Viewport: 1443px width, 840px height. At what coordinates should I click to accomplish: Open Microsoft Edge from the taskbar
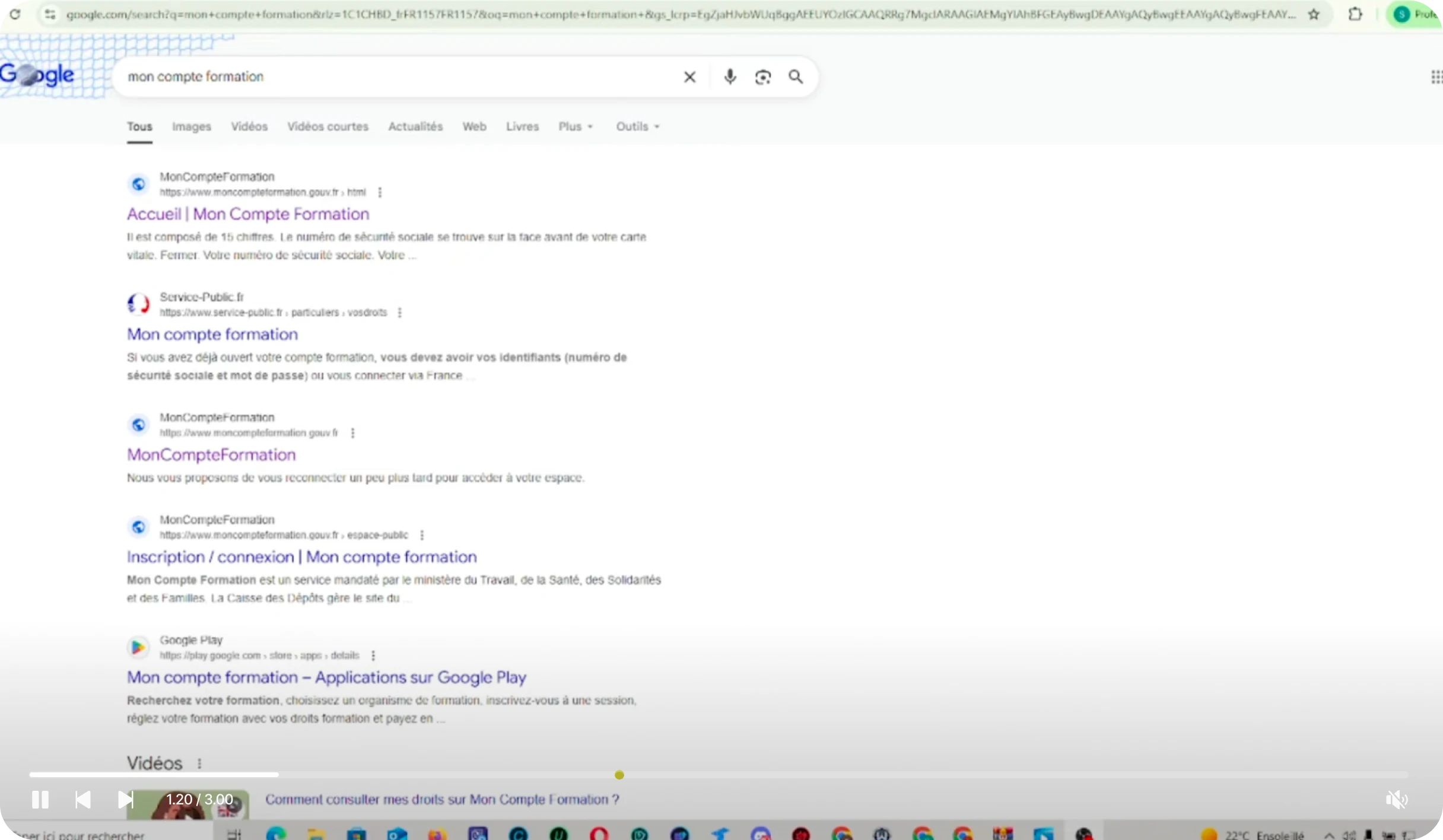[276, 834]
